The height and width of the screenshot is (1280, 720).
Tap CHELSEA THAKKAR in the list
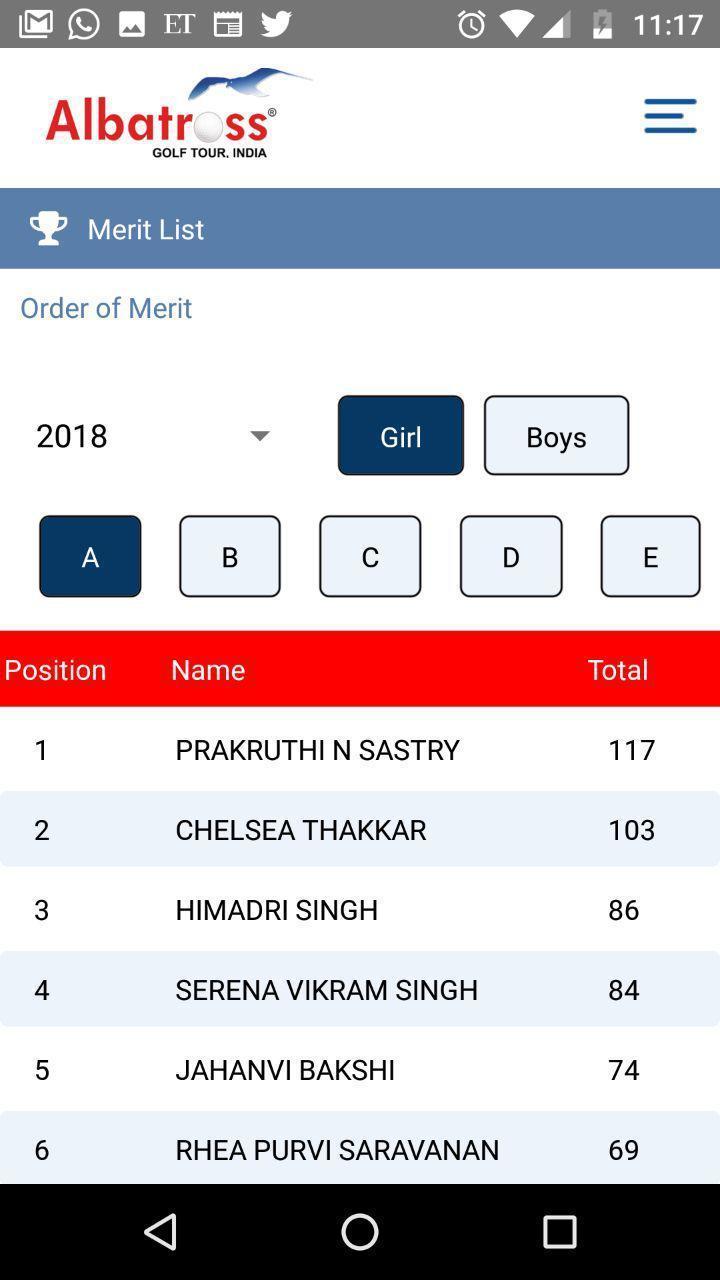tap(301, 830)
